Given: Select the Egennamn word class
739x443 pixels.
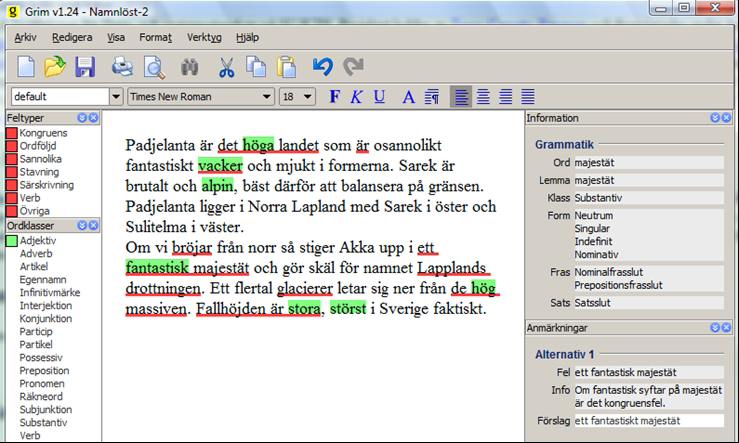Looking at the screenshot, I should point(43,279).
